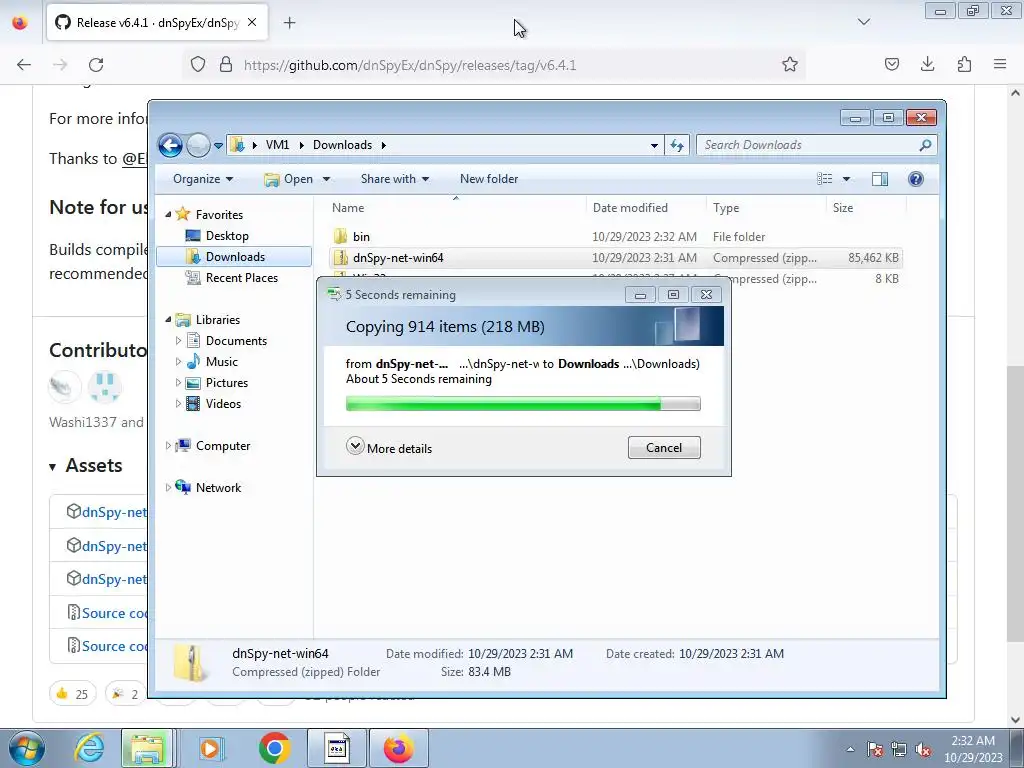Close the Release v6.4.1 tab
The width and height of the screenshot is (1024, 768).
tap(252, 22)
